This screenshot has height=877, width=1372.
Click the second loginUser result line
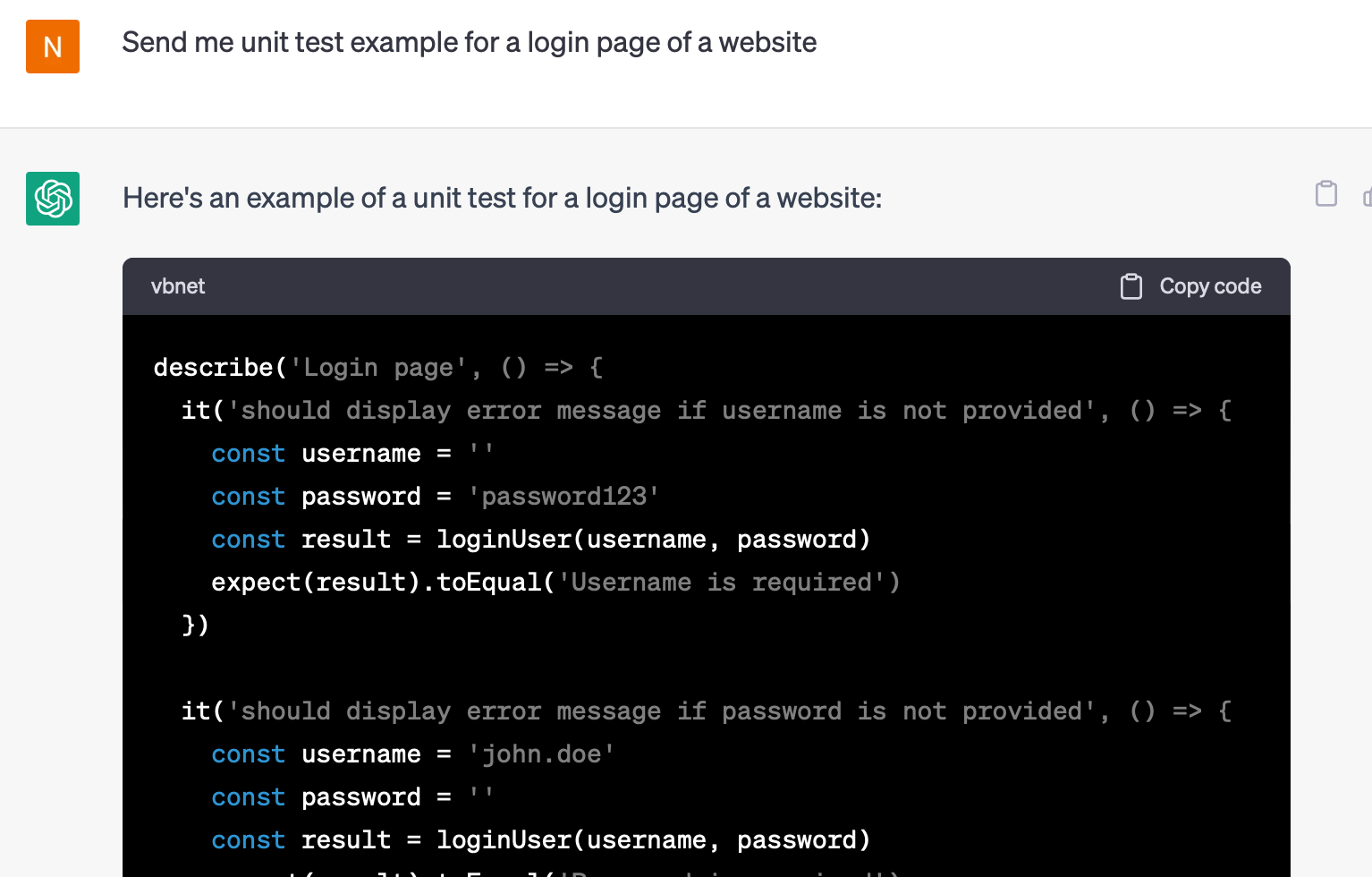coord(540,840)
